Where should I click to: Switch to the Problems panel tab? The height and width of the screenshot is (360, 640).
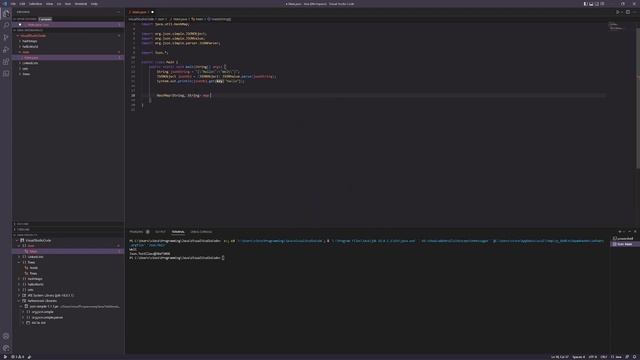pos(136,232)
